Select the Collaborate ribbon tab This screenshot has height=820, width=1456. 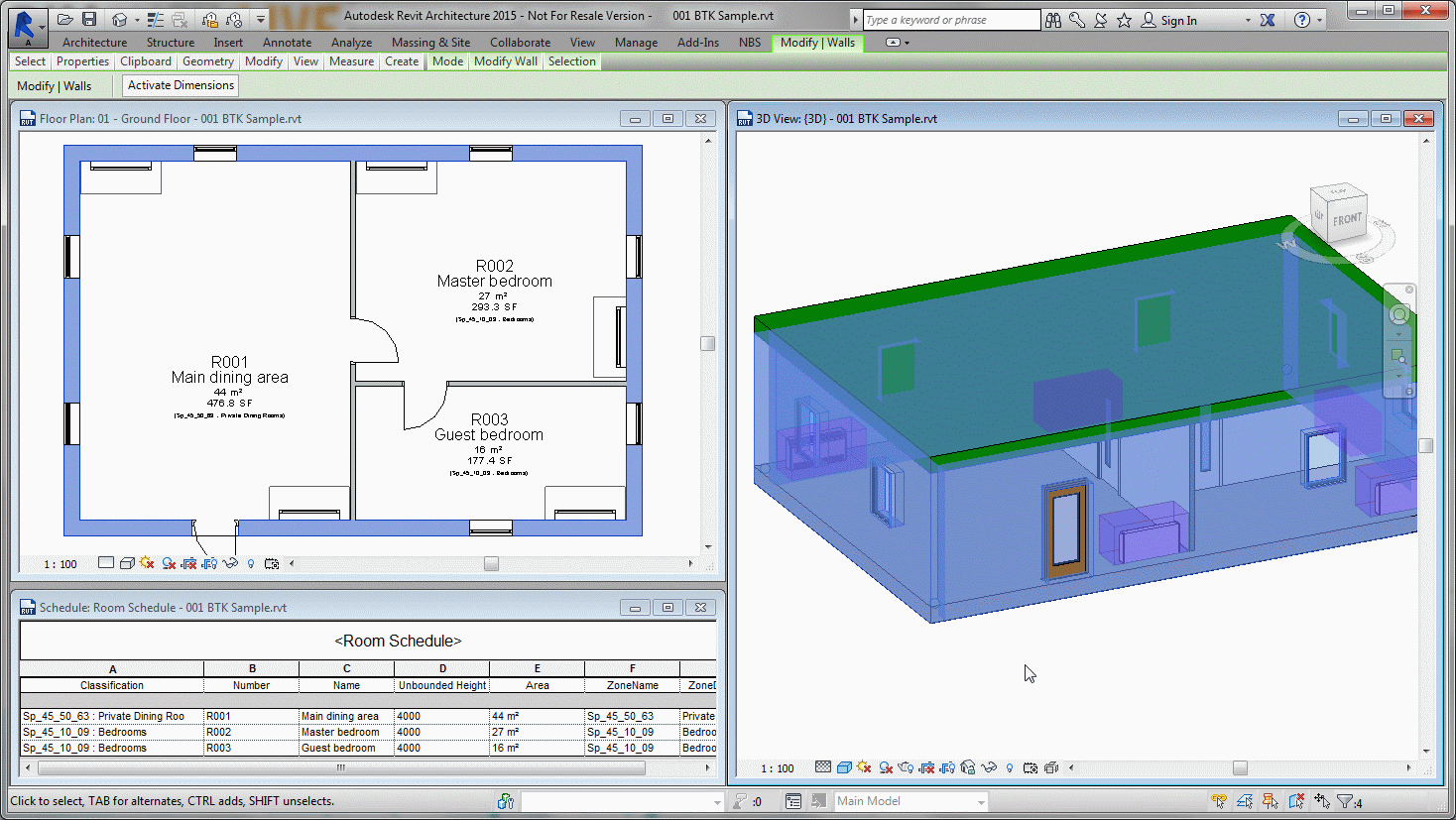[520, 43]
